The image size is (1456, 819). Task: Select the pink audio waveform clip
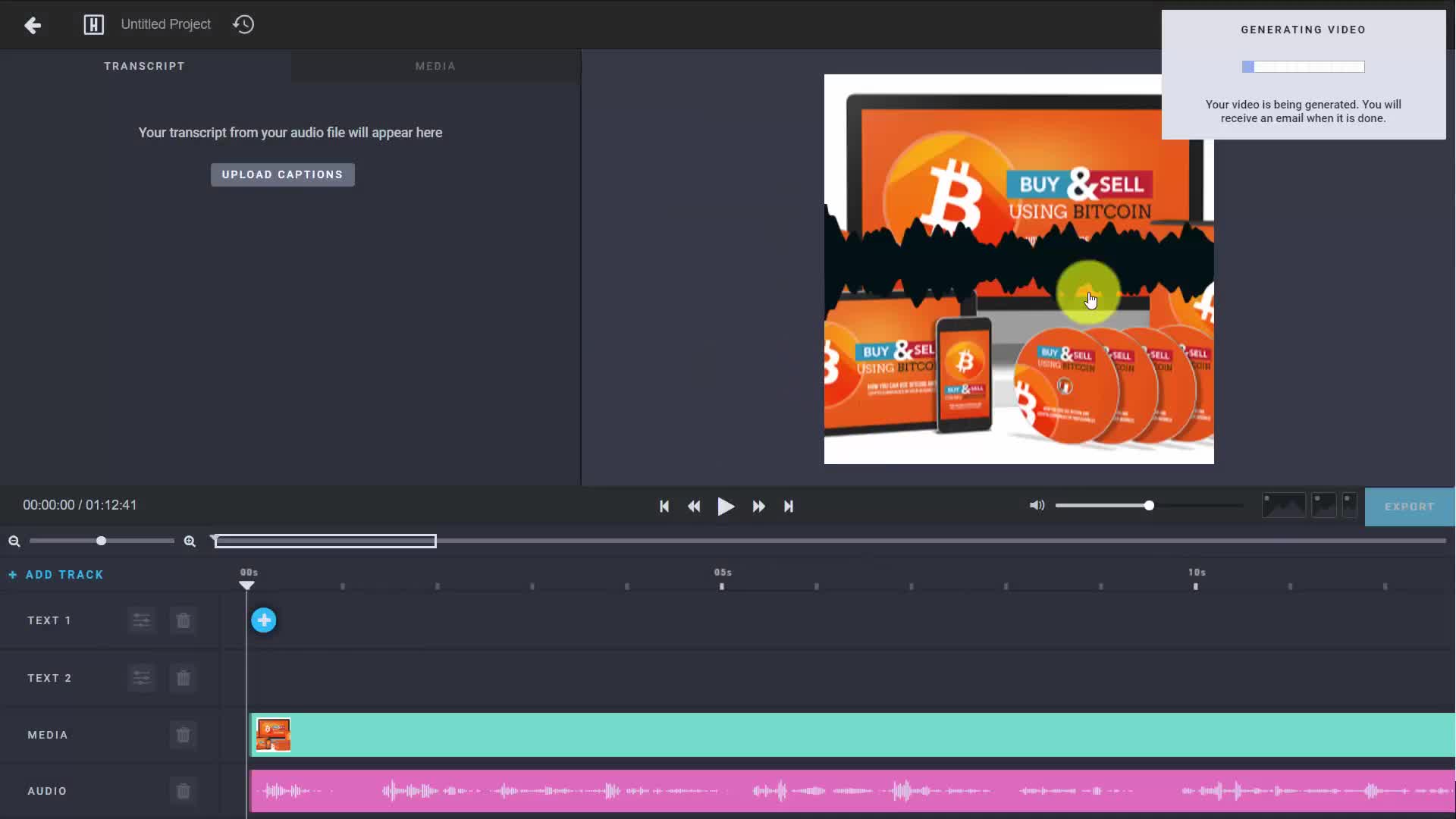point(852,791)
